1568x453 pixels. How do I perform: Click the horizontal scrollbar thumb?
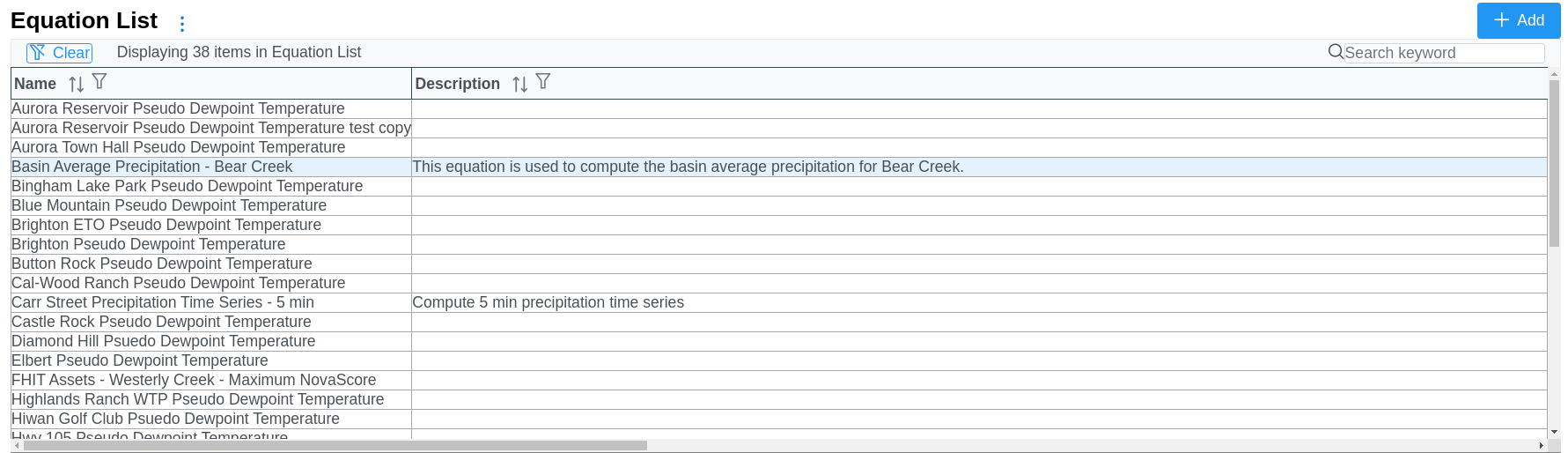(335, 446)
